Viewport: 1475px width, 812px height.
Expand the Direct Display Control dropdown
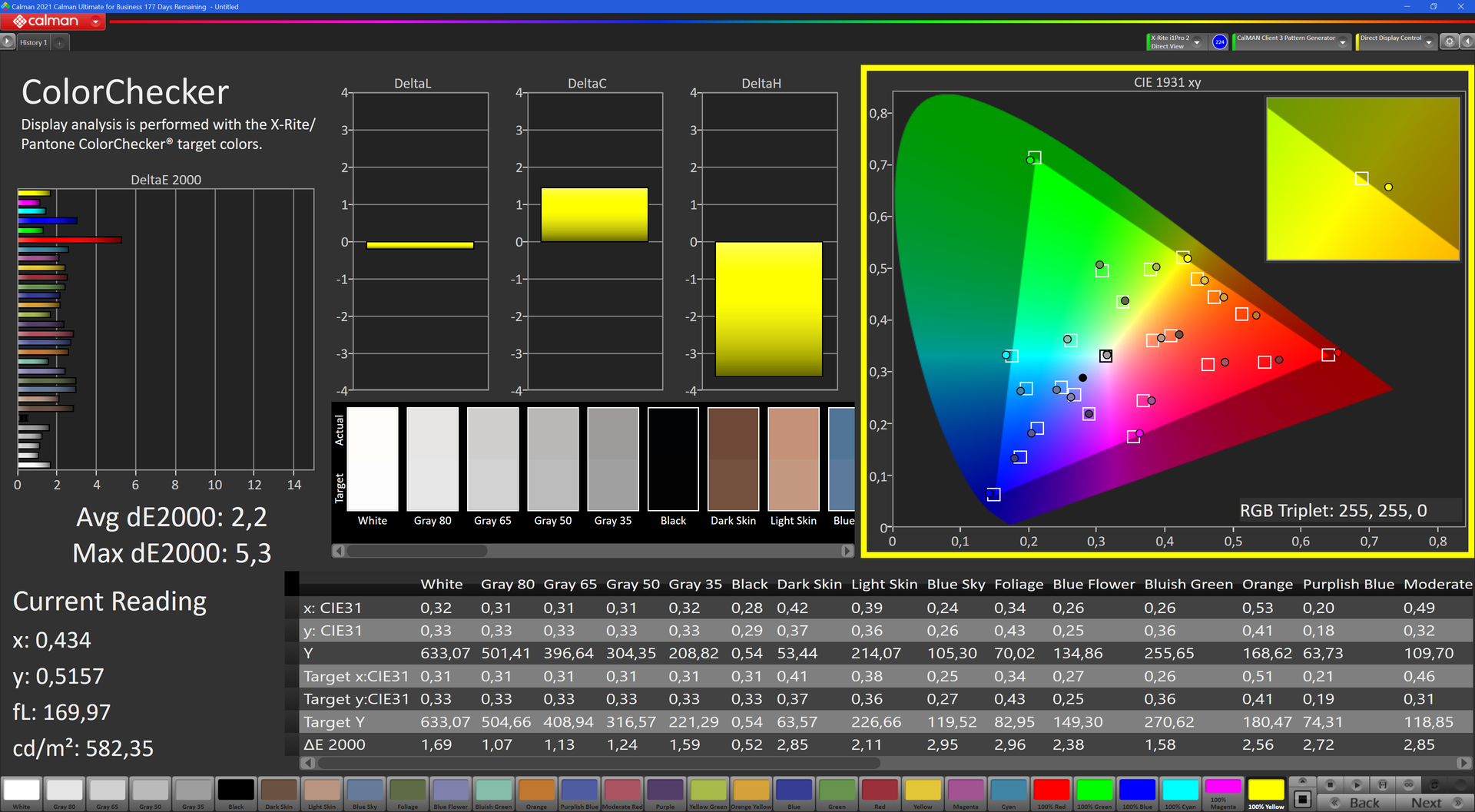coord(1429,43)
